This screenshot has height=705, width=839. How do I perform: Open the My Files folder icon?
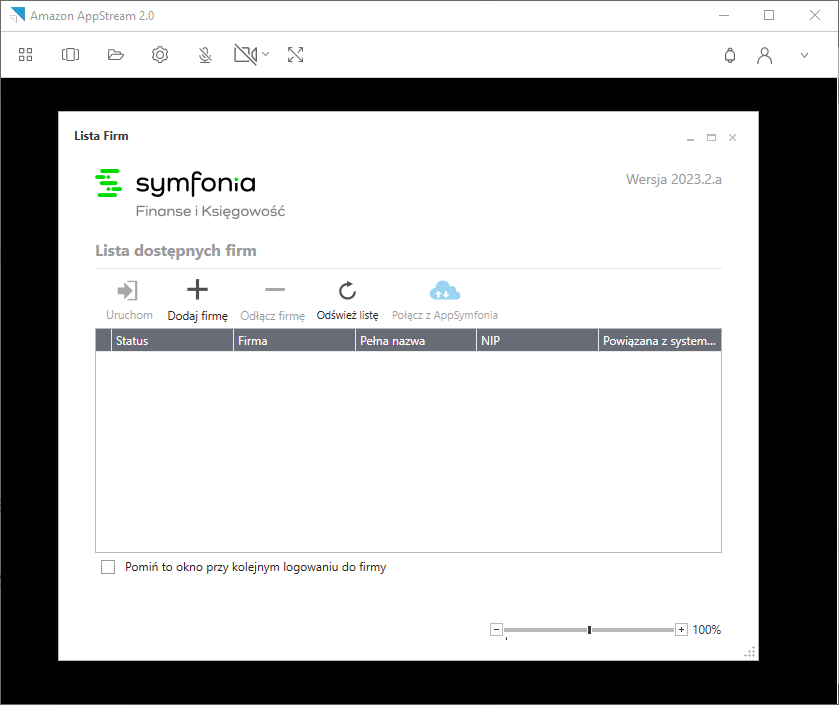coord(116,55)
